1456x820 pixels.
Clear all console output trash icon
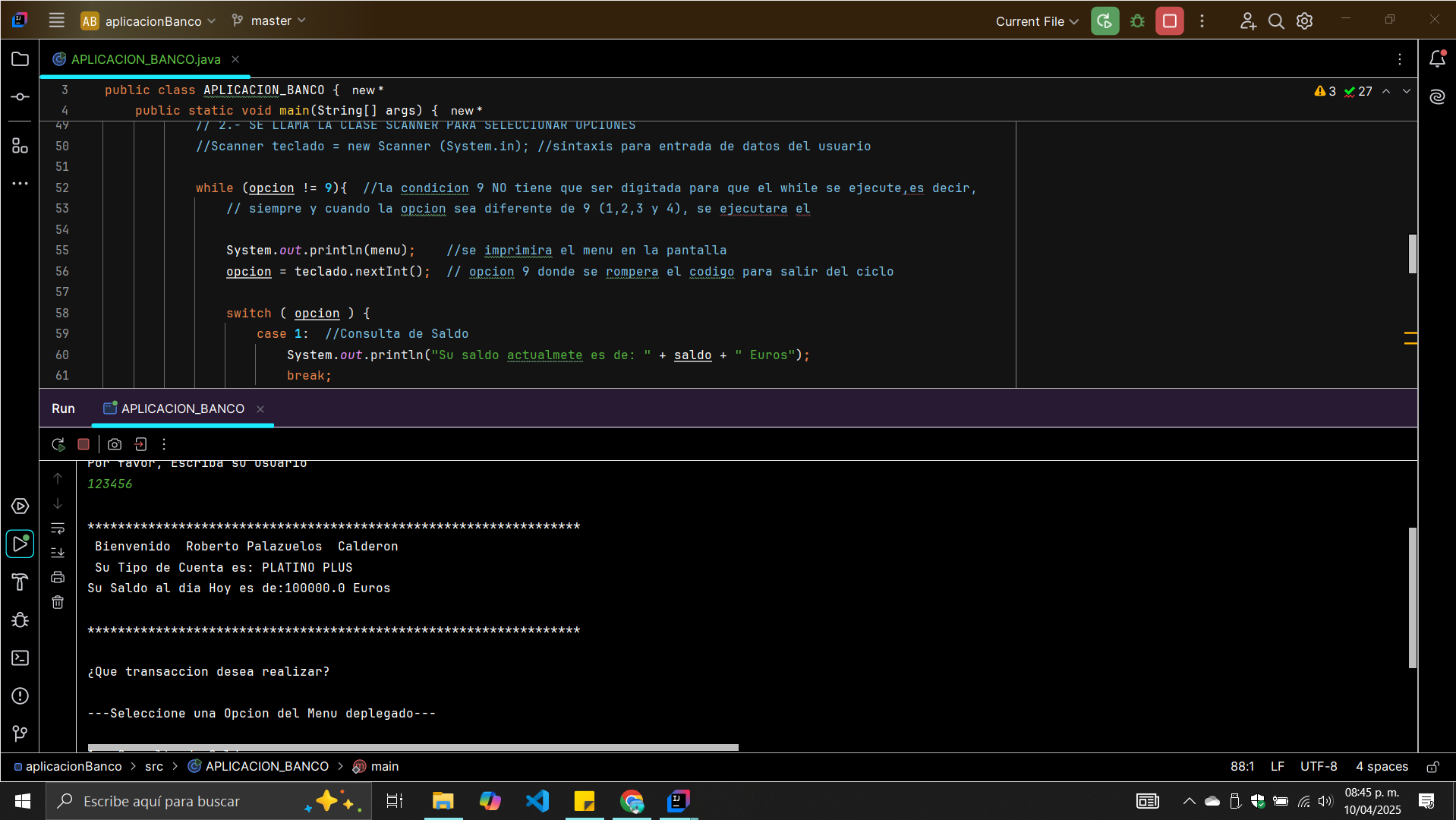tap(58, 602)
